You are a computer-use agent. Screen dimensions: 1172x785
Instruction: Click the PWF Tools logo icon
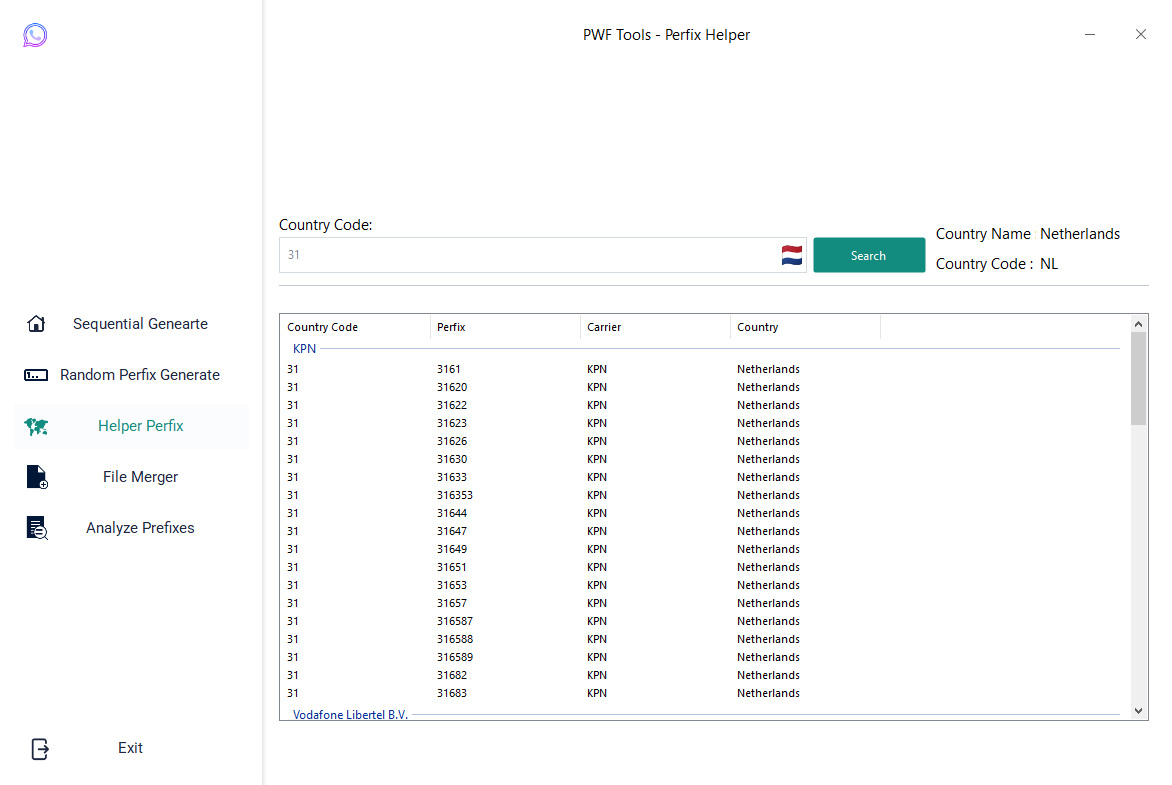[x=35, y=35]
